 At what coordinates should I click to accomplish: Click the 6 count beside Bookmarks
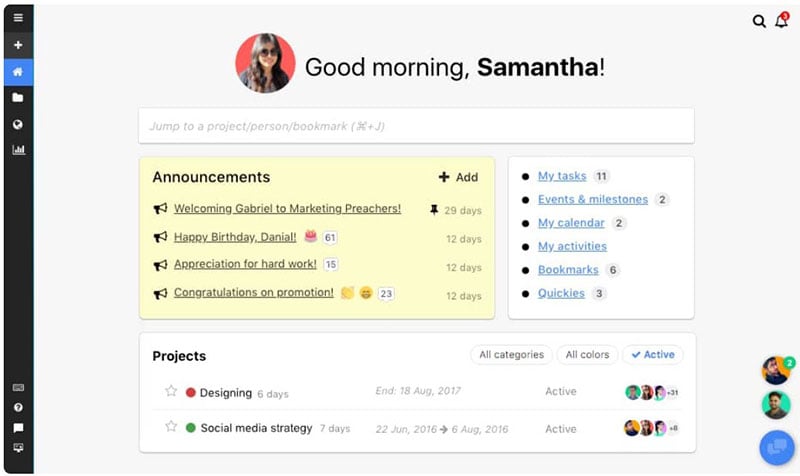click(613, 270)
